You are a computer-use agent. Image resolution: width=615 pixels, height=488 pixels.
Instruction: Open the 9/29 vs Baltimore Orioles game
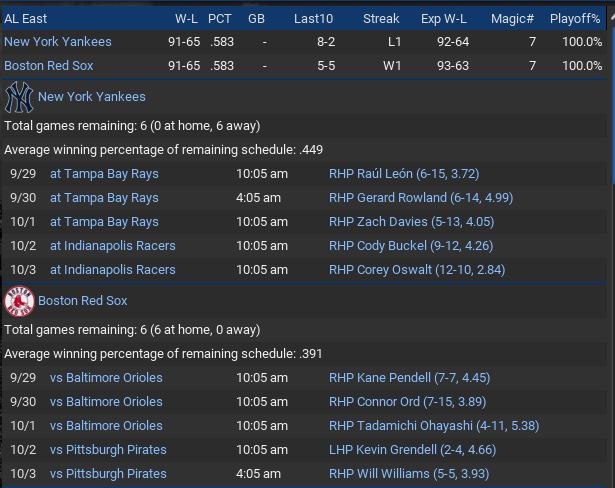click(106, 378)
